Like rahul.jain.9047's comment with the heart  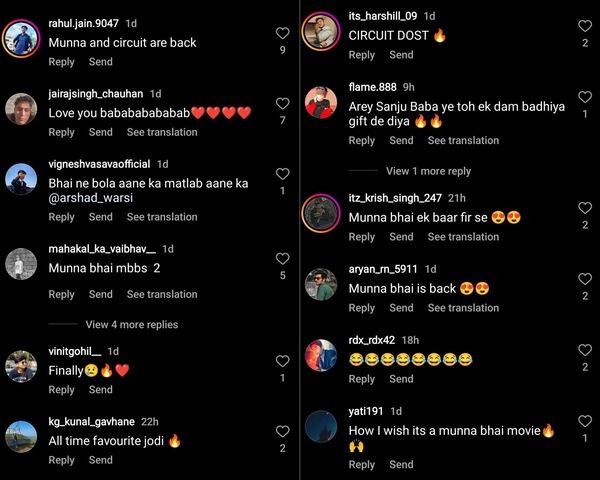click(282, 33)
